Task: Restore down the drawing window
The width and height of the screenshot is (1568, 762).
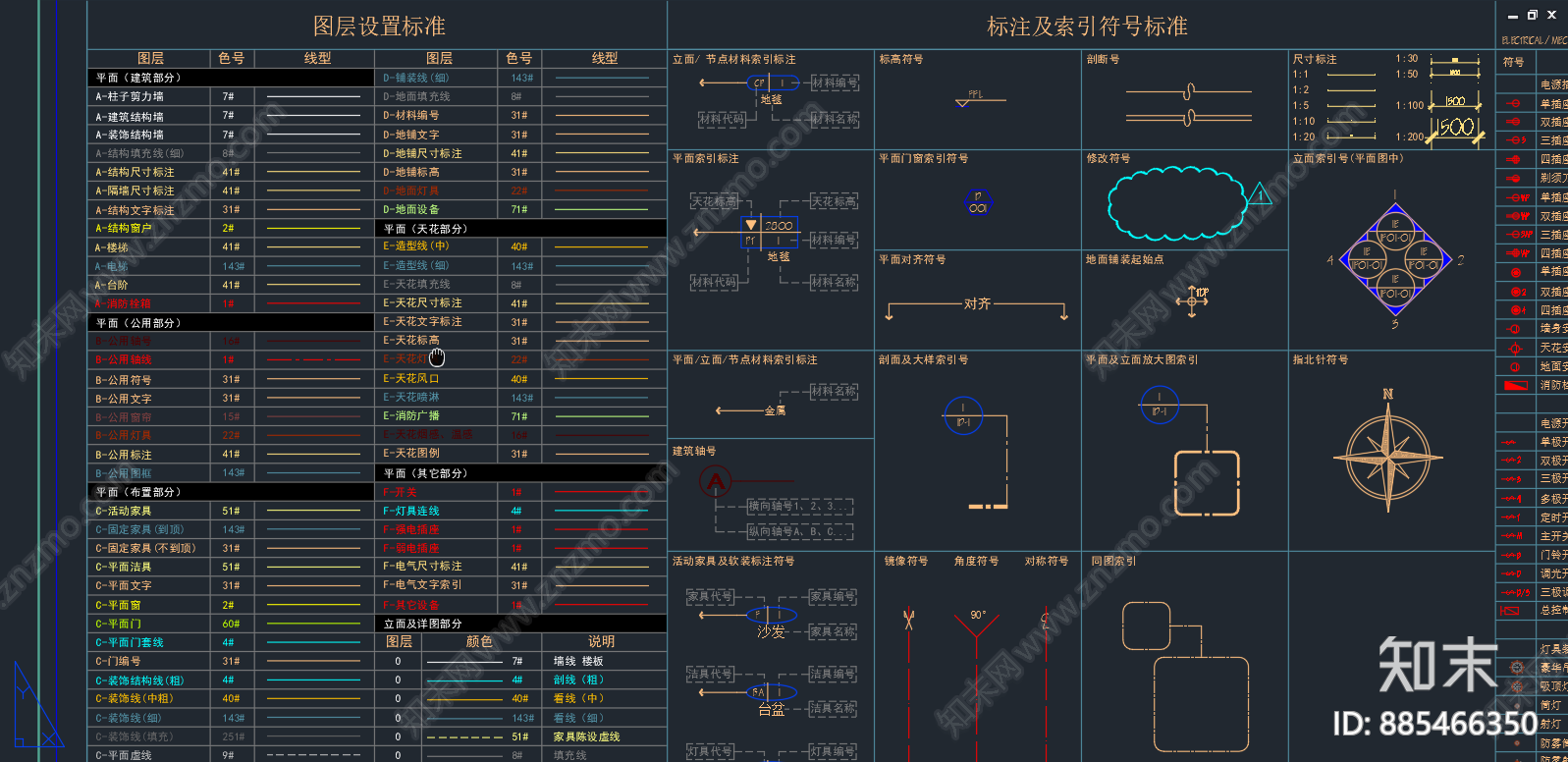Action: tap(1532, 15)
